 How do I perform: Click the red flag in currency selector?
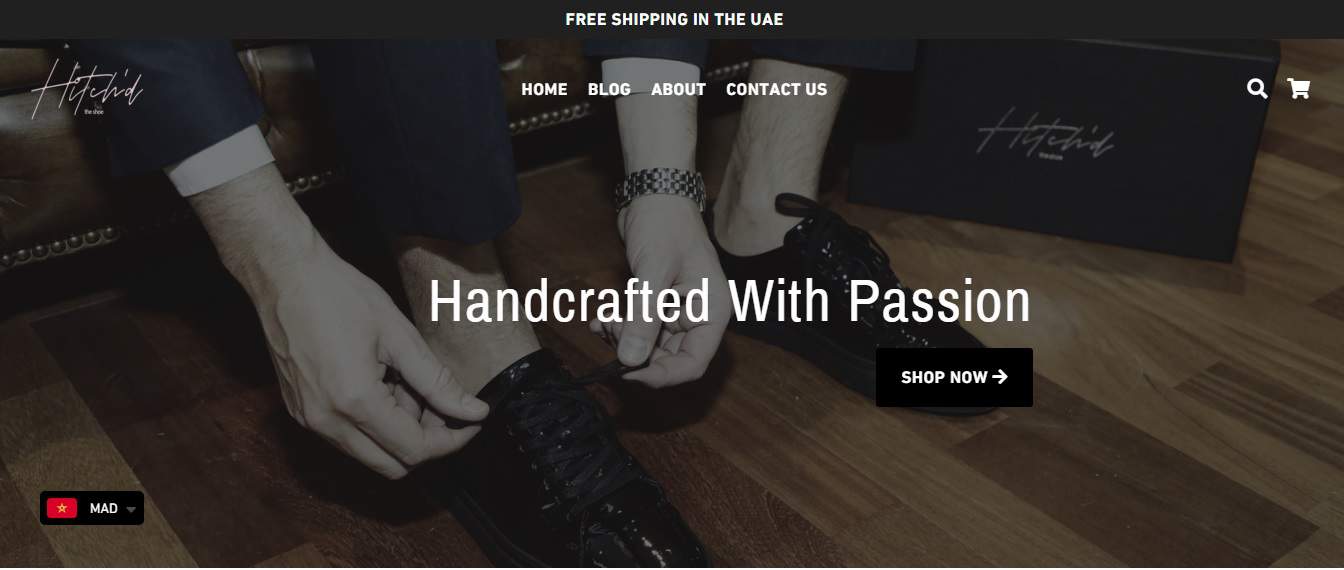[62, 508]
